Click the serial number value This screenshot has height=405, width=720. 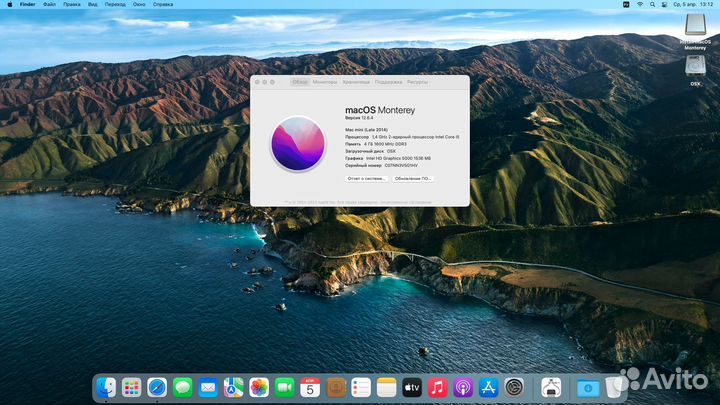click(x=401, y=165)
